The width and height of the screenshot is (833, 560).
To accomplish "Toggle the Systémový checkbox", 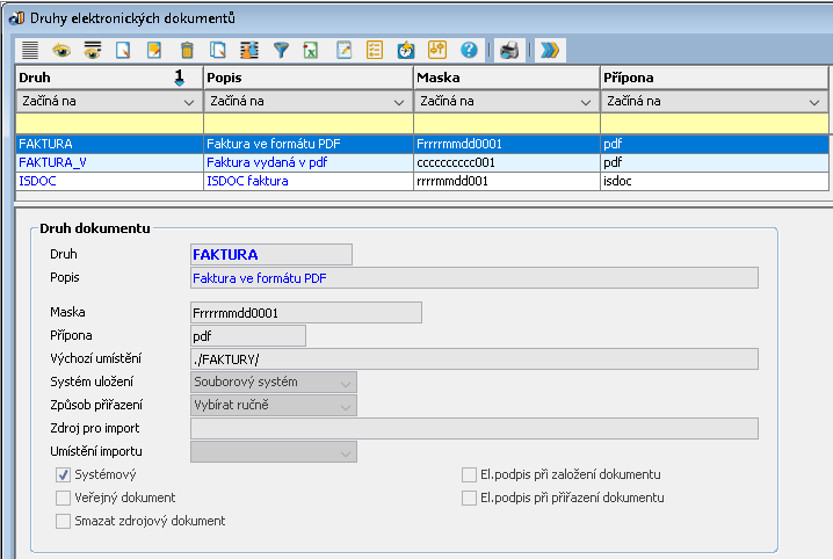I will pyautogui.click(x=64, y=475).
